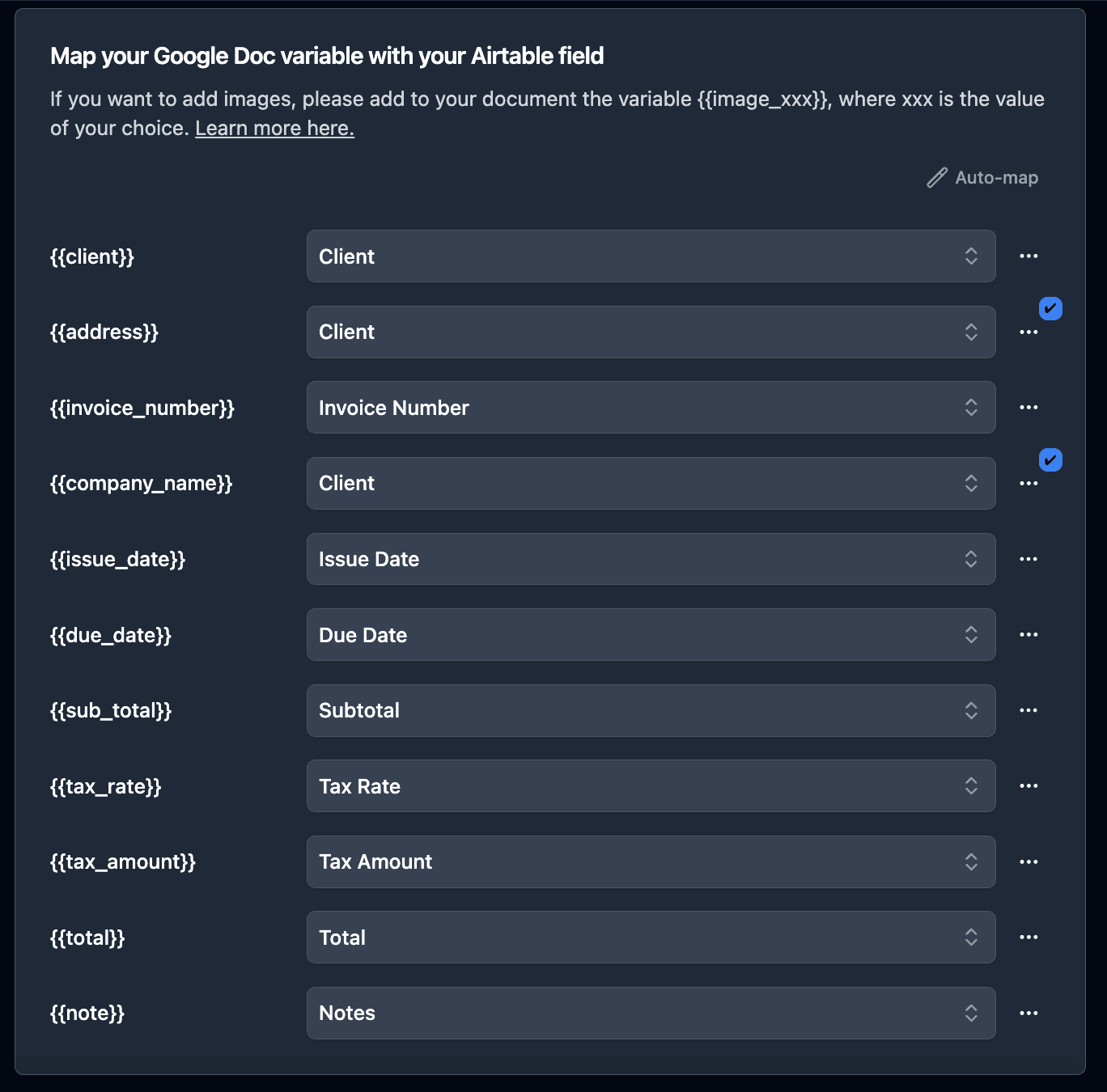Open more options for the address row
1107x1092 pixels.
click(1029, 332)
